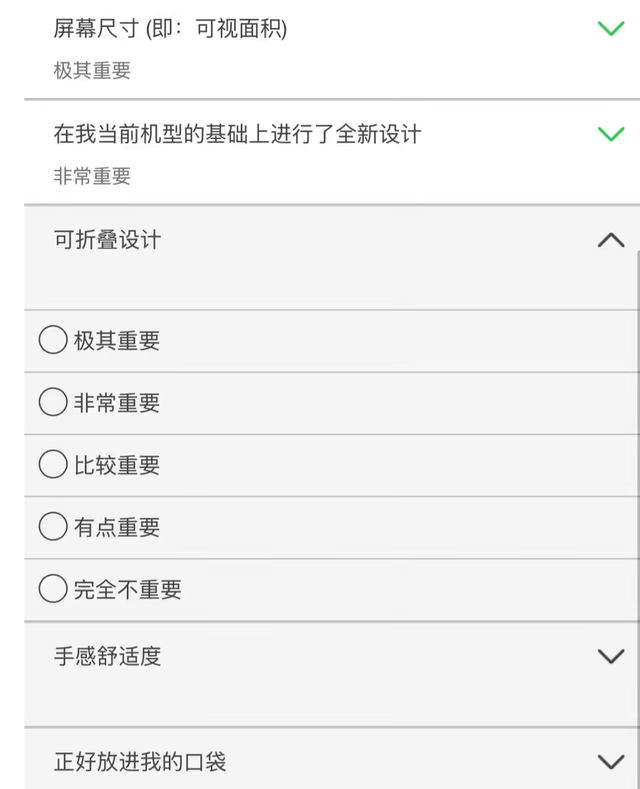This screenshot has width=640, height=789.
Task: Click the 屏幕尺寸 (即：可视面积) heading
Action: point(170,29)
